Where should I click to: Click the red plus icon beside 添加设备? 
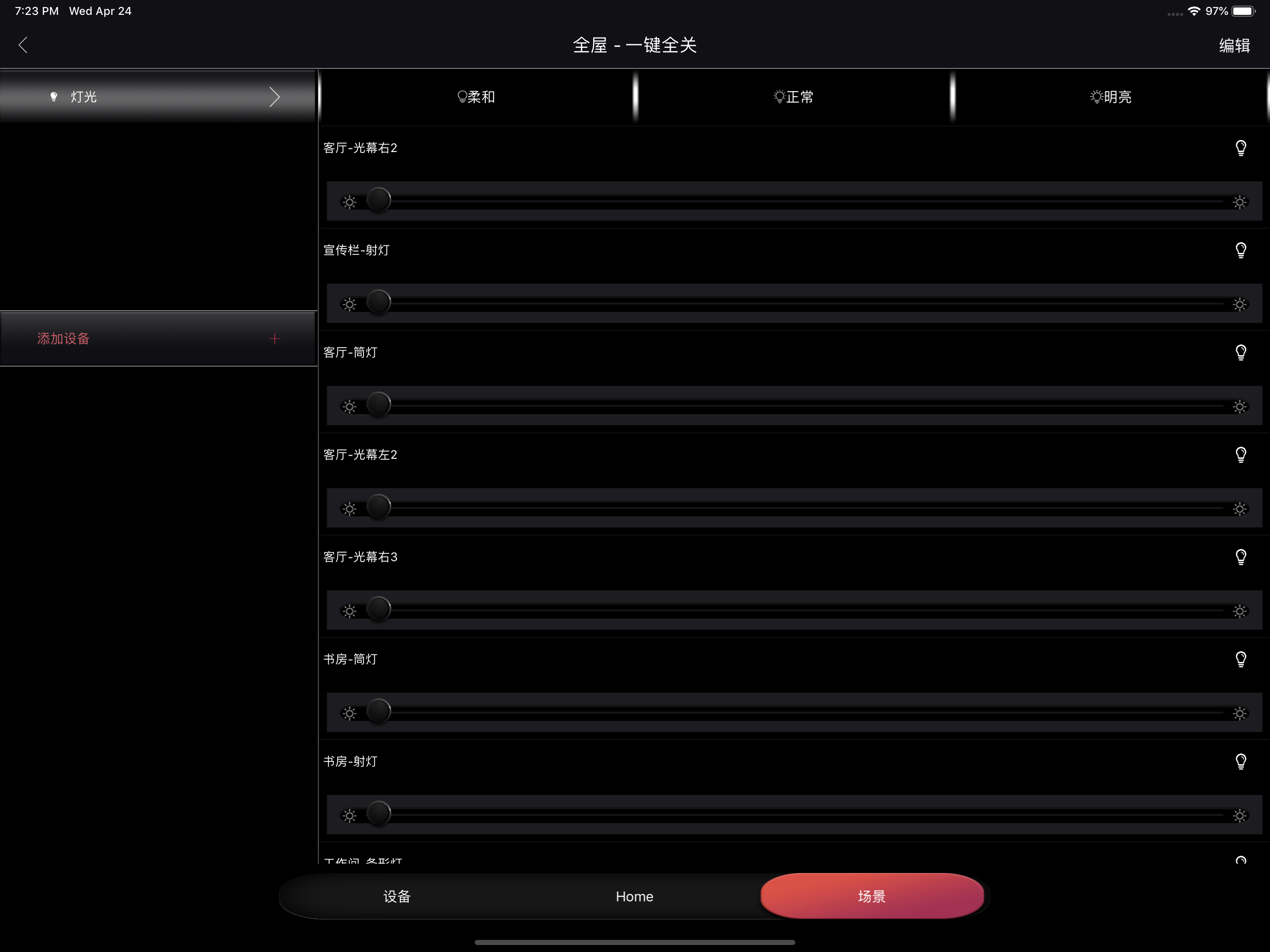click(274, 339)
